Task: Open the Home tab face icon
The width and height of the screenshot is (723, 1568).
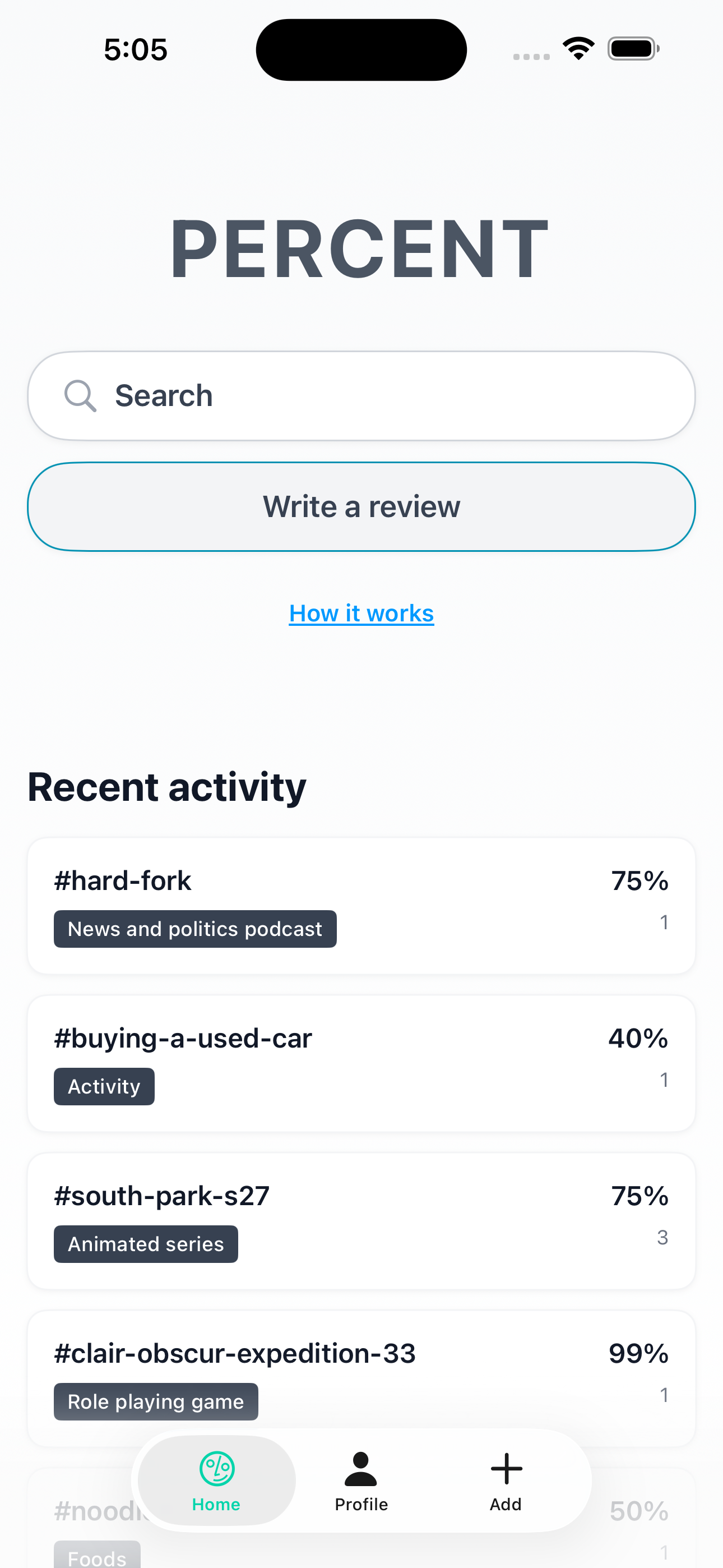Action: [217, 1468]
